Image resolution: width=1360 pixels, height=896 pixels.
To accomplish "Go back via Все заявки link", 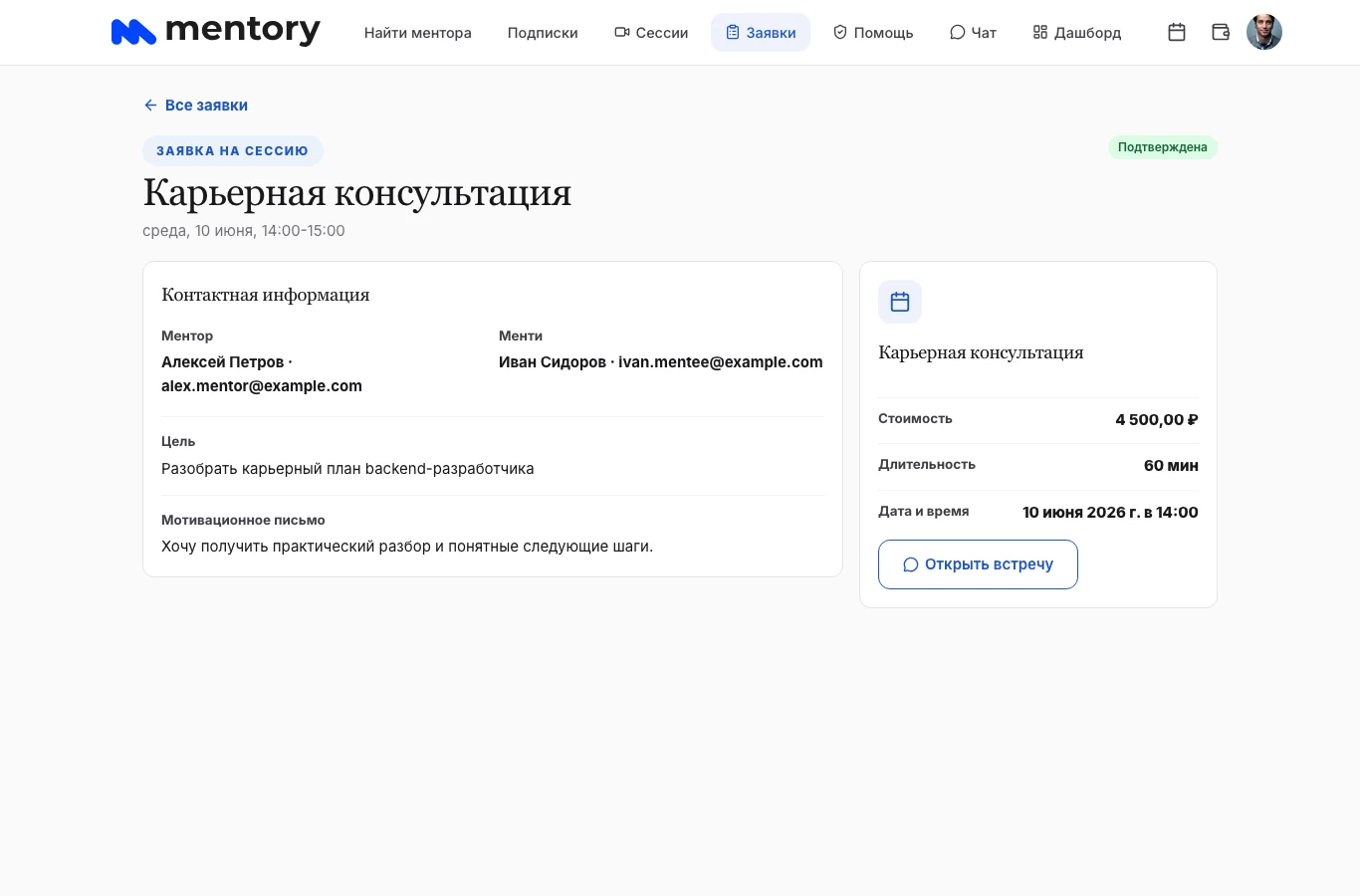I will pyautogui.click(x=195, y=106).
